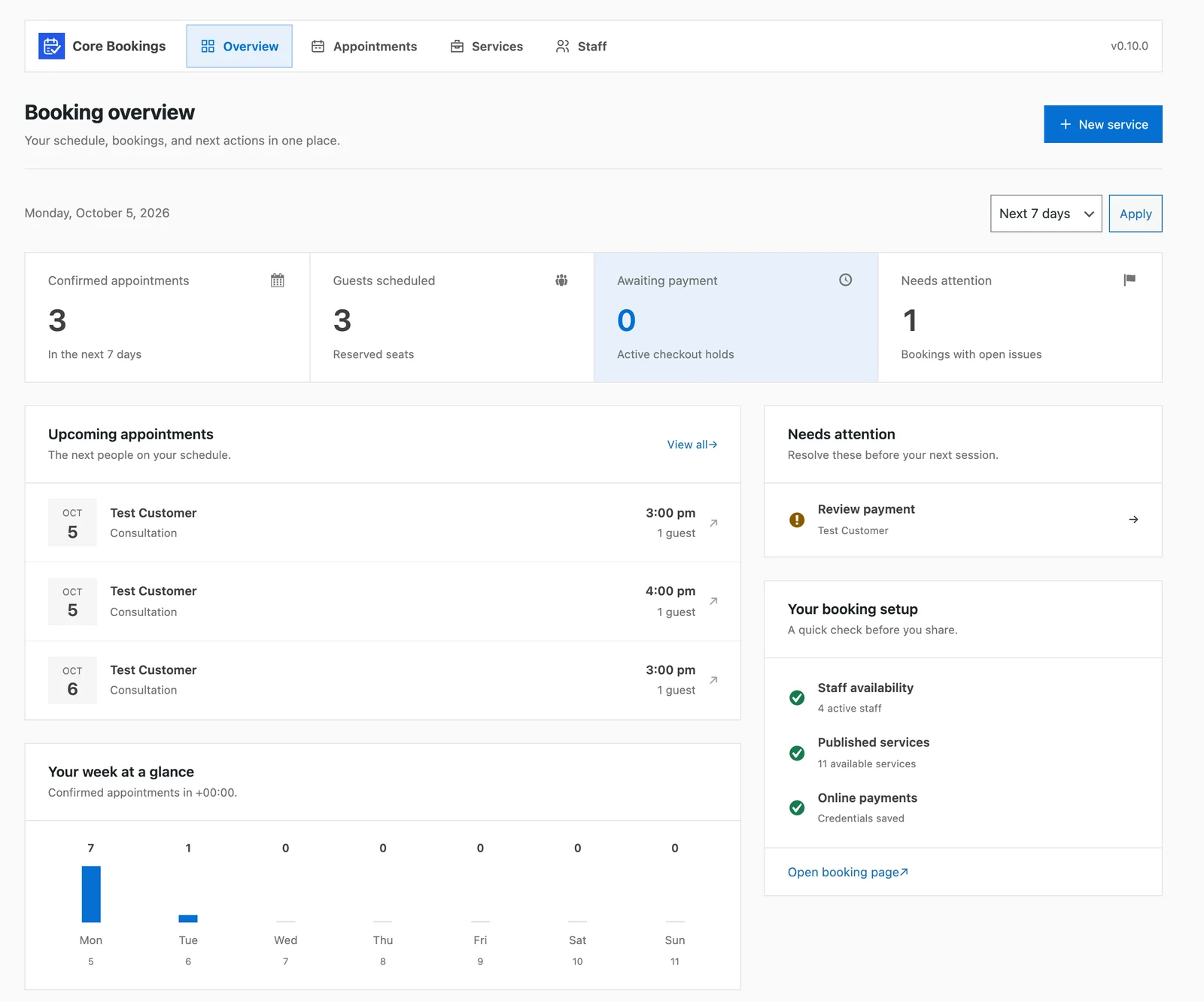Click the Tuesday bar in the weekly chart
The image size is (1204, 1002).
coord(188,918)
